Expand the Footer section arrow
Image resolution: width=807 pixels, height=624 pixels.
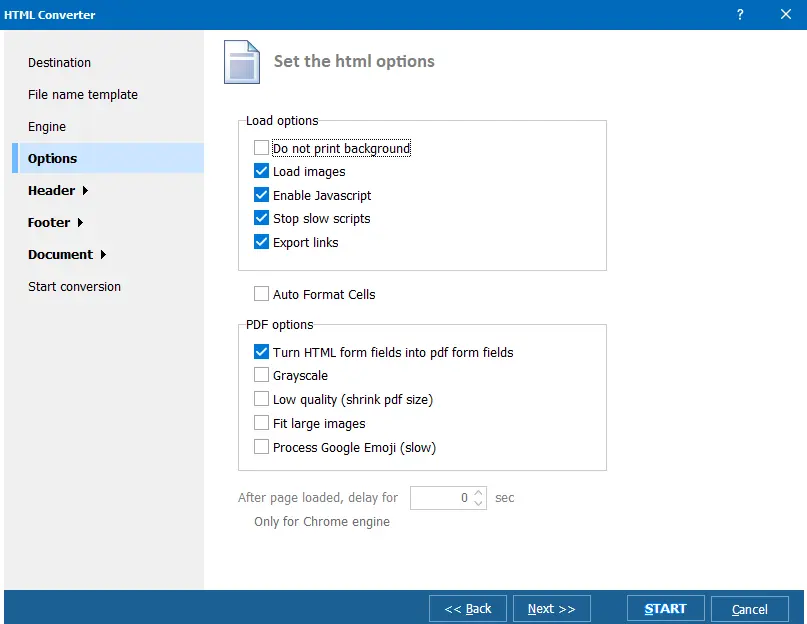pyautogui.click(x=80, y=222)
